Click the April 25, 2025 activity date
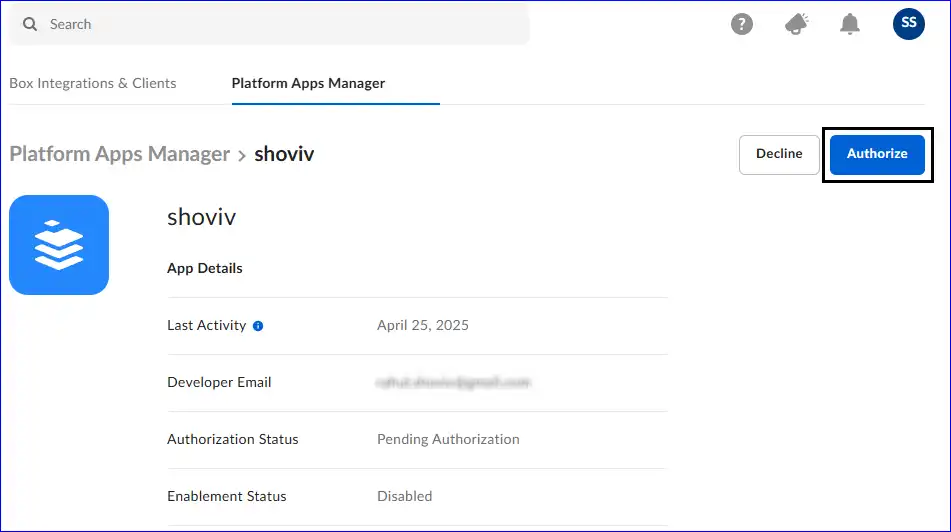The width and height of the screenshot is (951, 532). [422, 325]
